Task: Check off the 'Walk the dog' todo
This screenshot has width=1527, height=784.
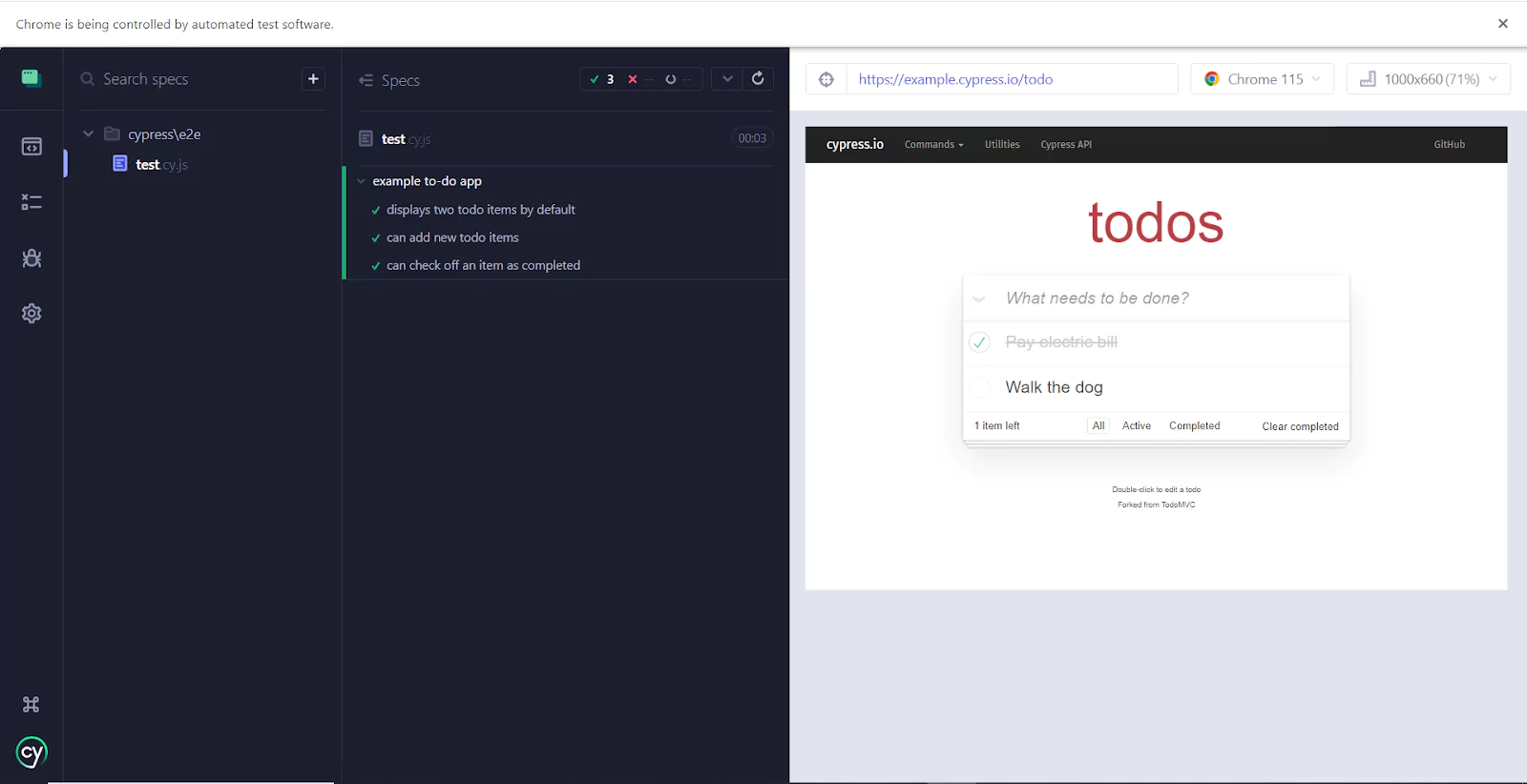Action: click(979, 387)
